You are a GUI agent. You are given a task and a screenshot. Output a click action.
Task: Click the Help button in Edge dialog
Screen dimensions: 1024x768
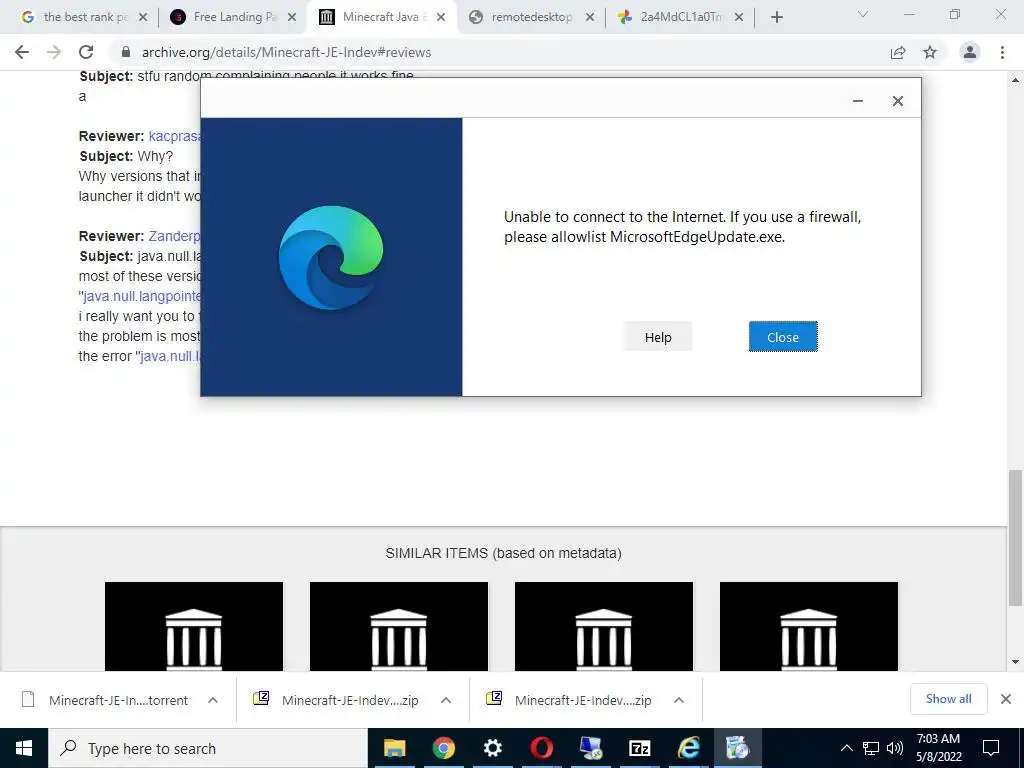tap(658, 337)
